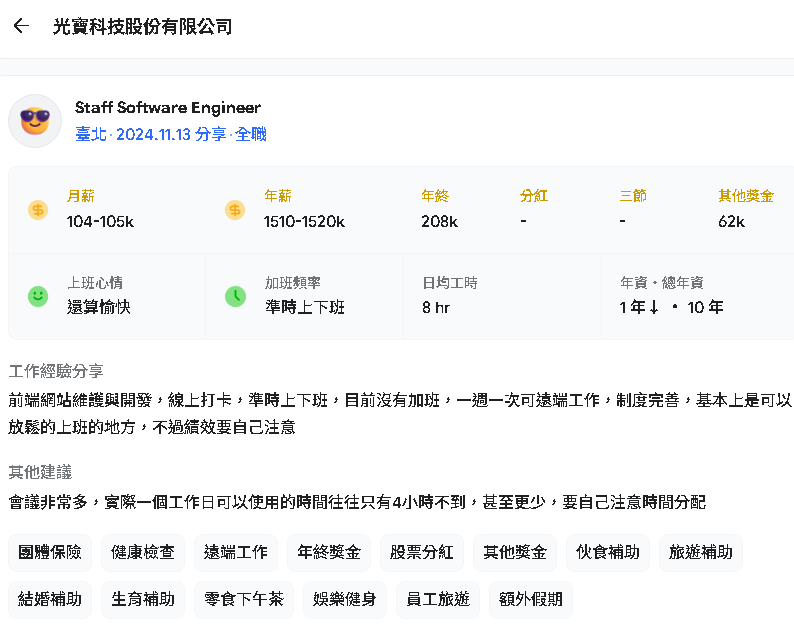
Task: Select the 娛樂健身 benefit tag
Action: coord(345,600)
